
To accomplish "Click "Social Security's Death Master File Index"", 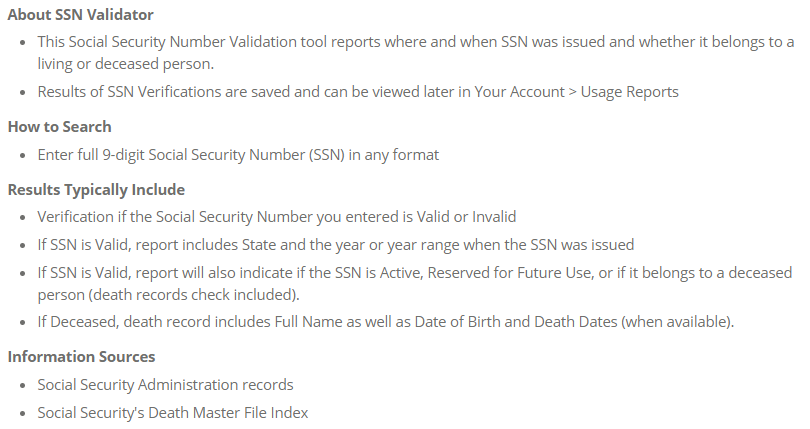I will [173, 412].
